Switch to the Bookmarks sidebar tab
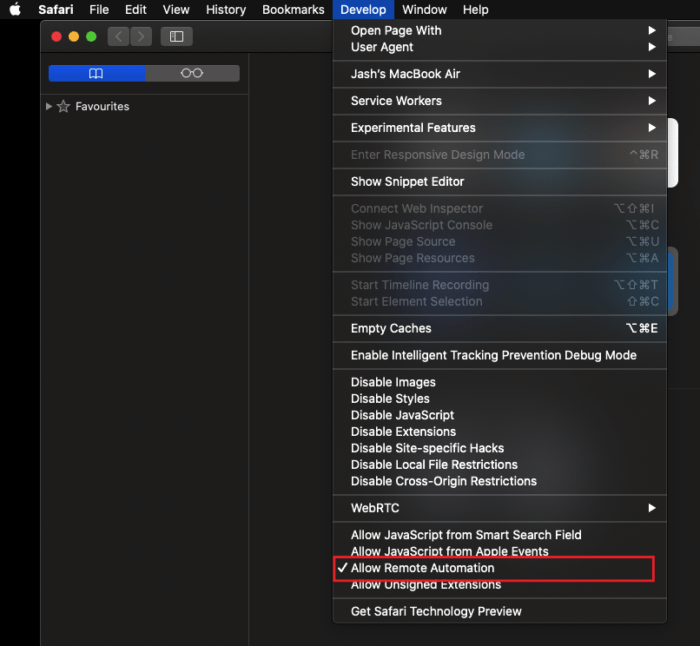Viewport: 700px width, 646px height. [96, 73]
